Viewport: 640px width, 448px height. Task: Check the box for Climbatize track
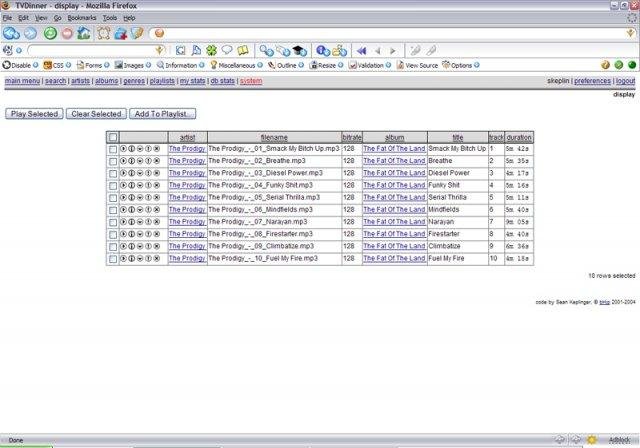pos(113,247)
